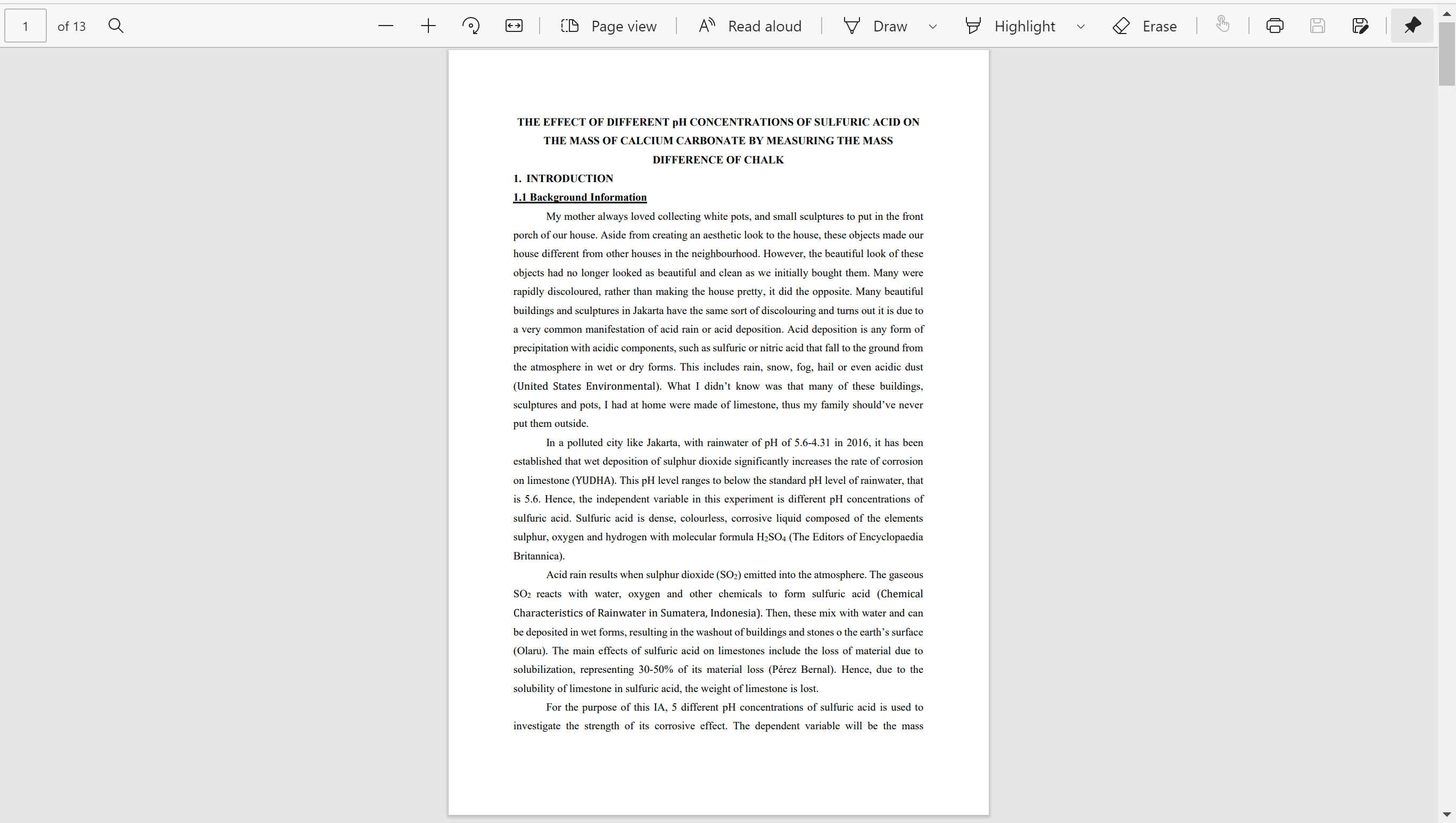Rotate the page with the rotate icon
The width and height of the screenshot is (1456, 823).
point(471,26)
